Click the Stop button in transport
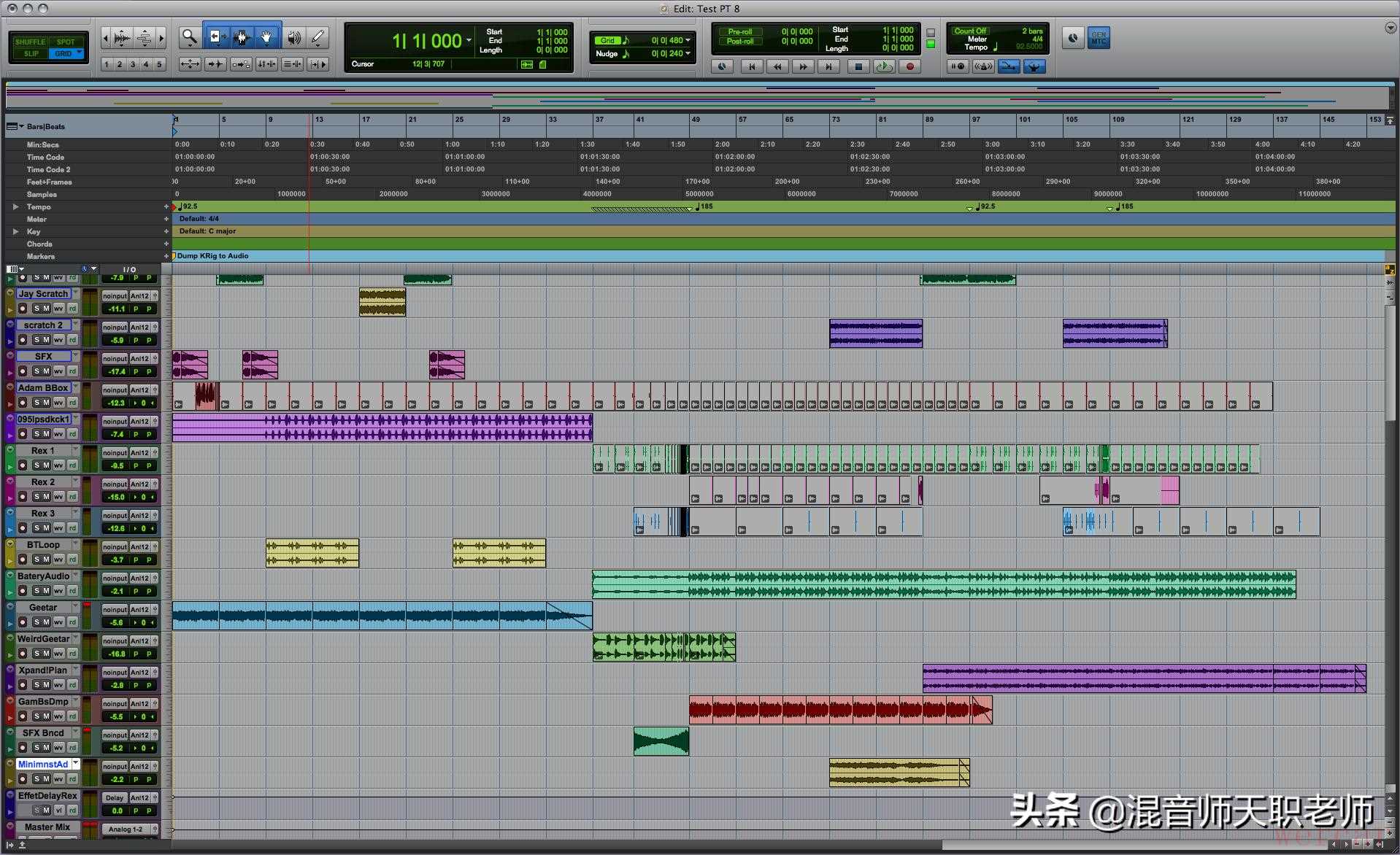 click(858, 66)
